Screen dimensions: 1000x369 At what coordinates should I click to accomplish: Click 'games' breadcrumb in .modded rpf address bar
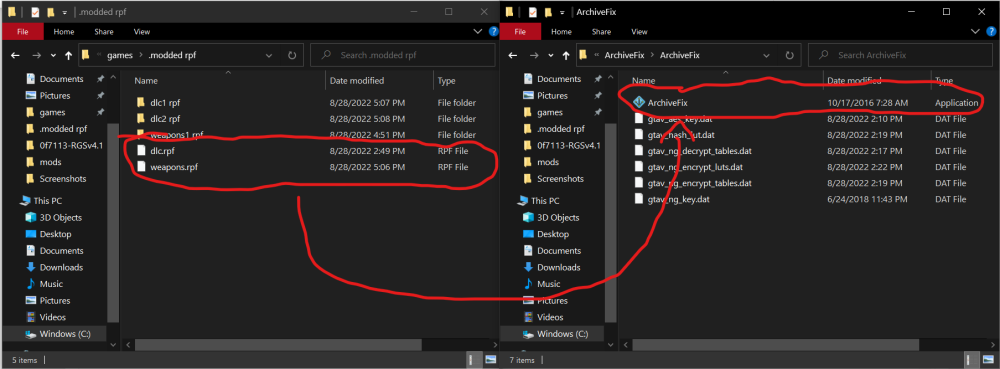point(121,55)
